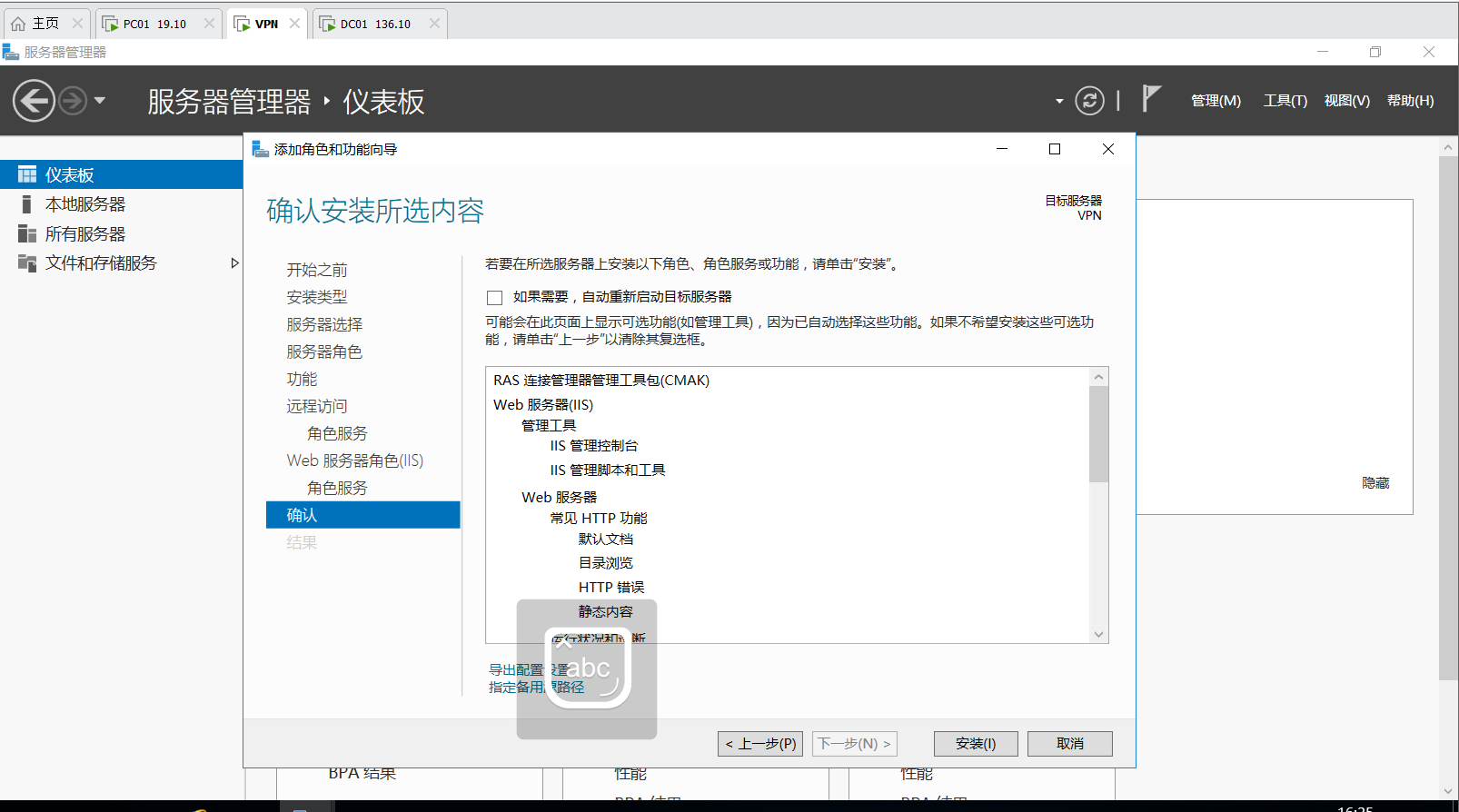Image resolution: width=1459 pixels, height=812 pixels.
Task: Select IIS 管理脚本和工具 list entry
Action: click(x=608, y=470)
